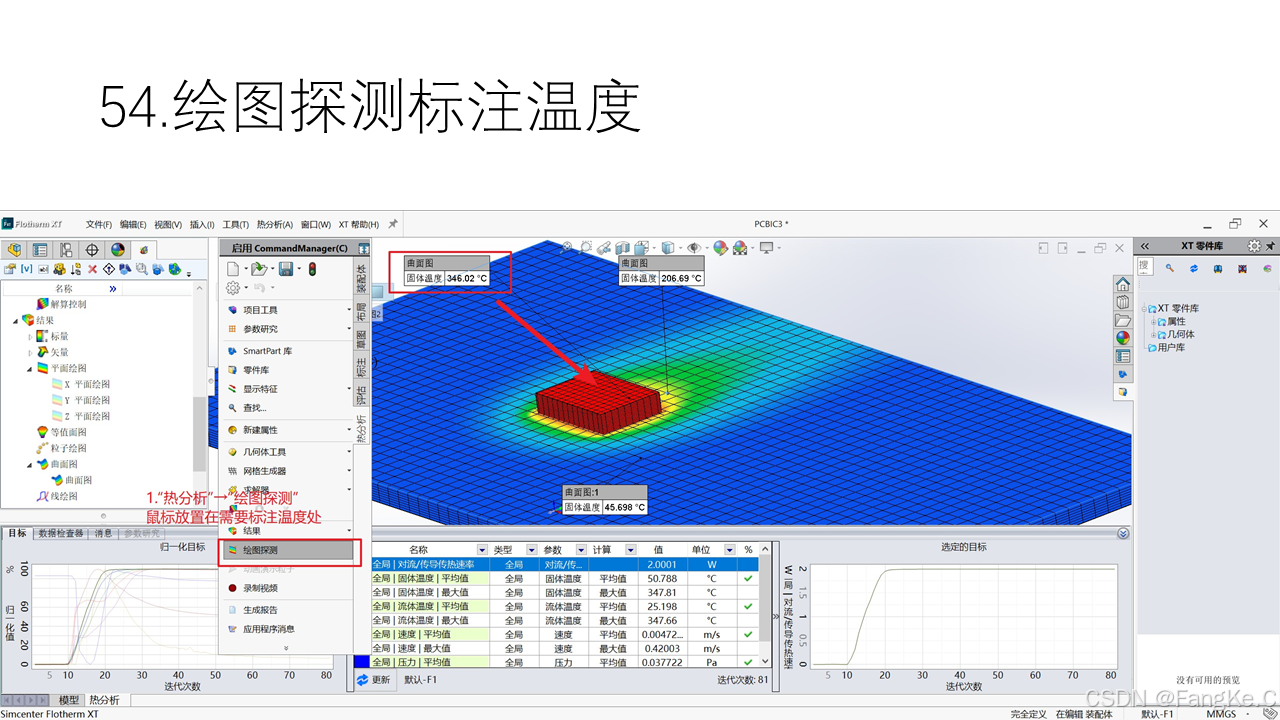Open the DimXpert crosshair tab
1280x720 pixels.
(92, 250)
